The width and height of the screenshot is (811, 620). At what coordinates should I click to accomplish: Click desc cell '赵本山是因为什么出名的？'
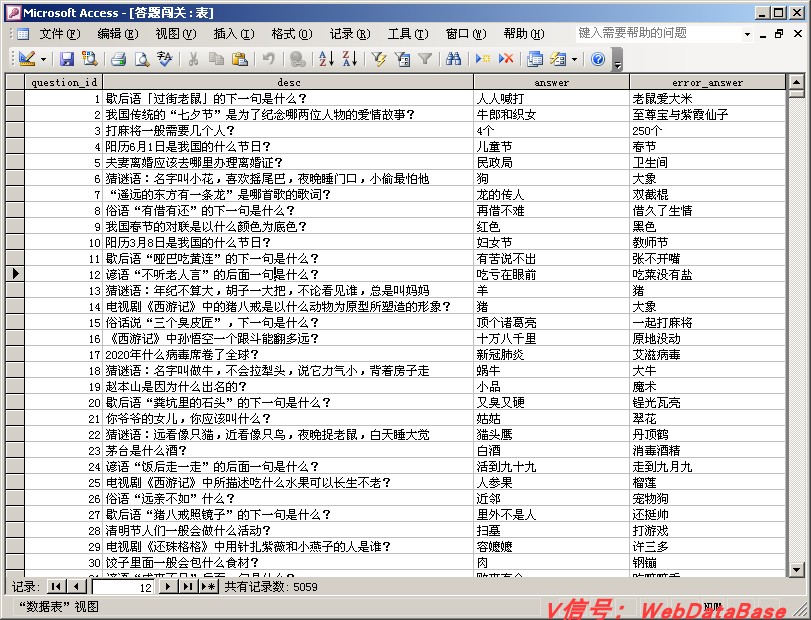tap(288, 386)
